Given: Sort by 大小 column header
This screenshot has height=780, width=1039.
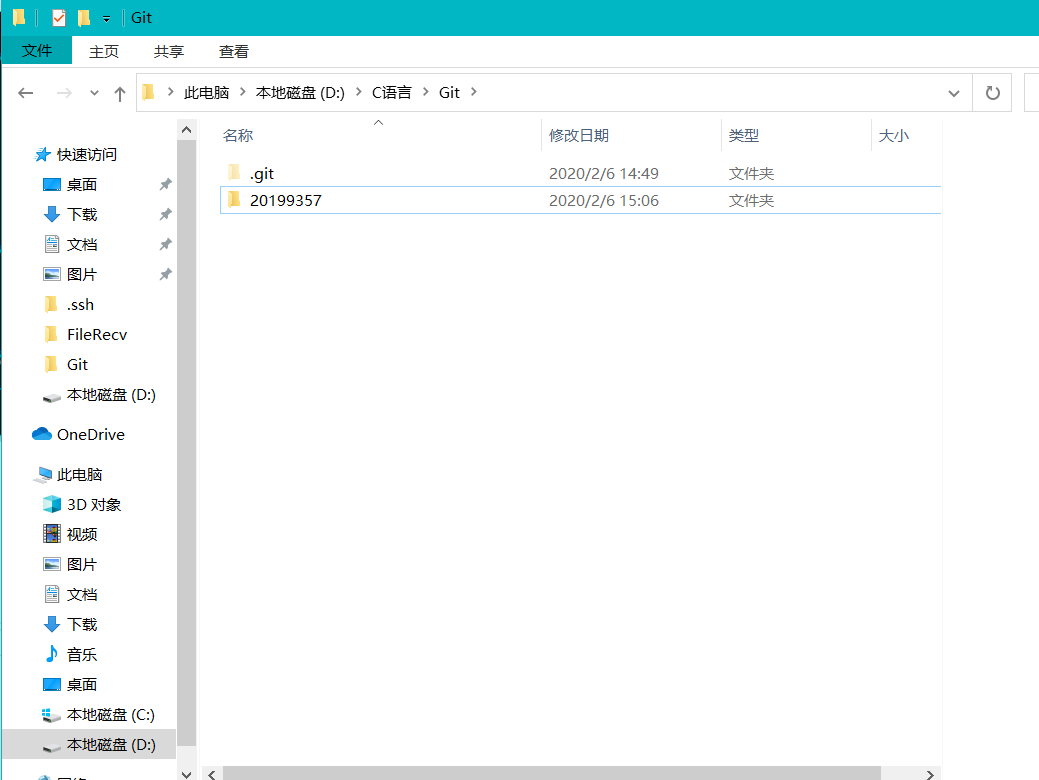Looking at the screenshot, I should pyautogui.click(x=893, y=136).
